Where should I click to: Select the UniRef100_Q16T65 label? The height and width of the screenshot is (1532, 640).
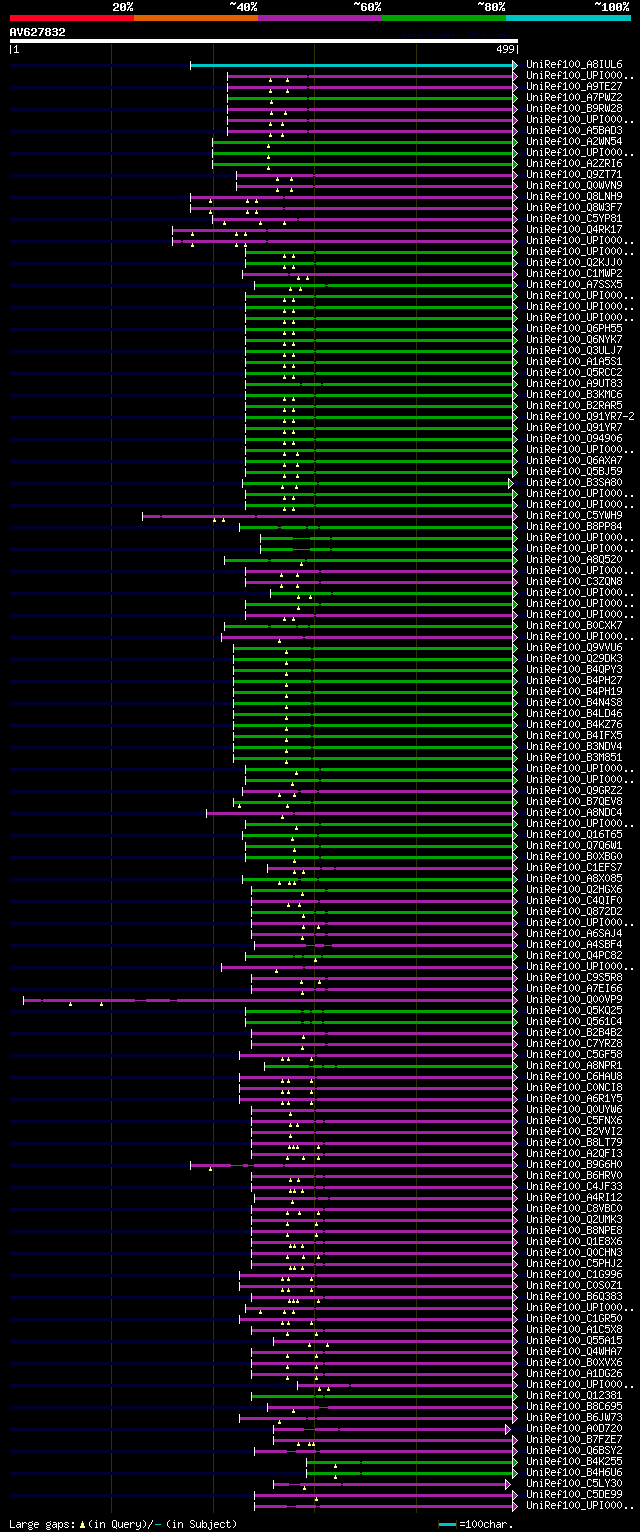click(x=574, y=835)
